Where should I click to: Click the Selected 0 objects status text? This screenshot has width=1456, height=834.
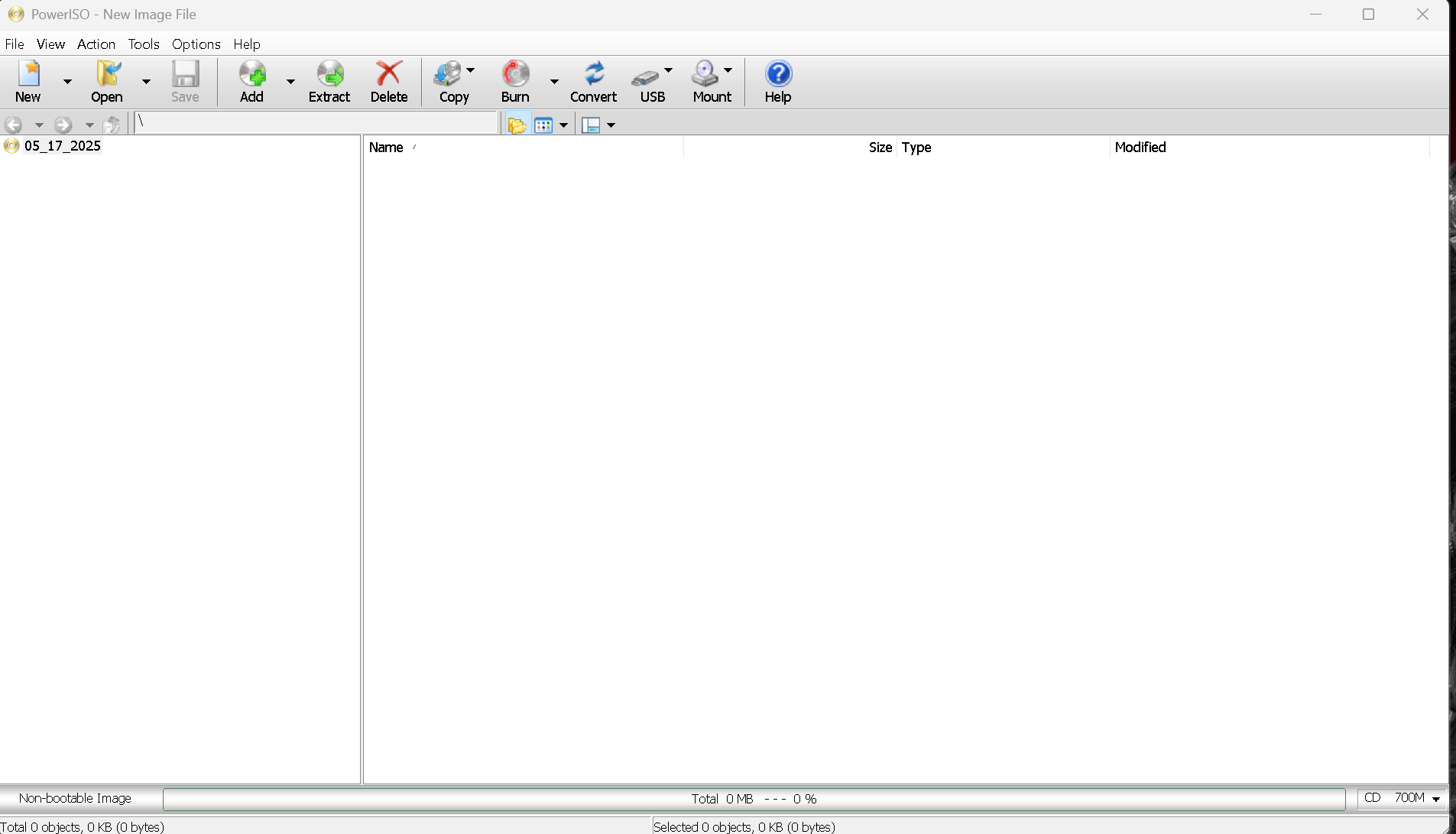pos(744,826)
